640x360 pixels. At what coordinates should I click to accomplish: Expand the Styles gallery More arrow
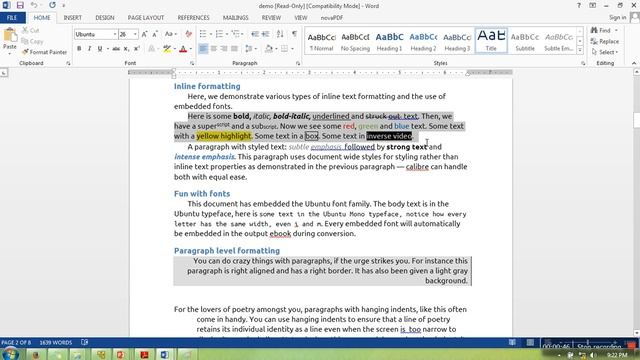pyautogui.click(x=580, y=50)
